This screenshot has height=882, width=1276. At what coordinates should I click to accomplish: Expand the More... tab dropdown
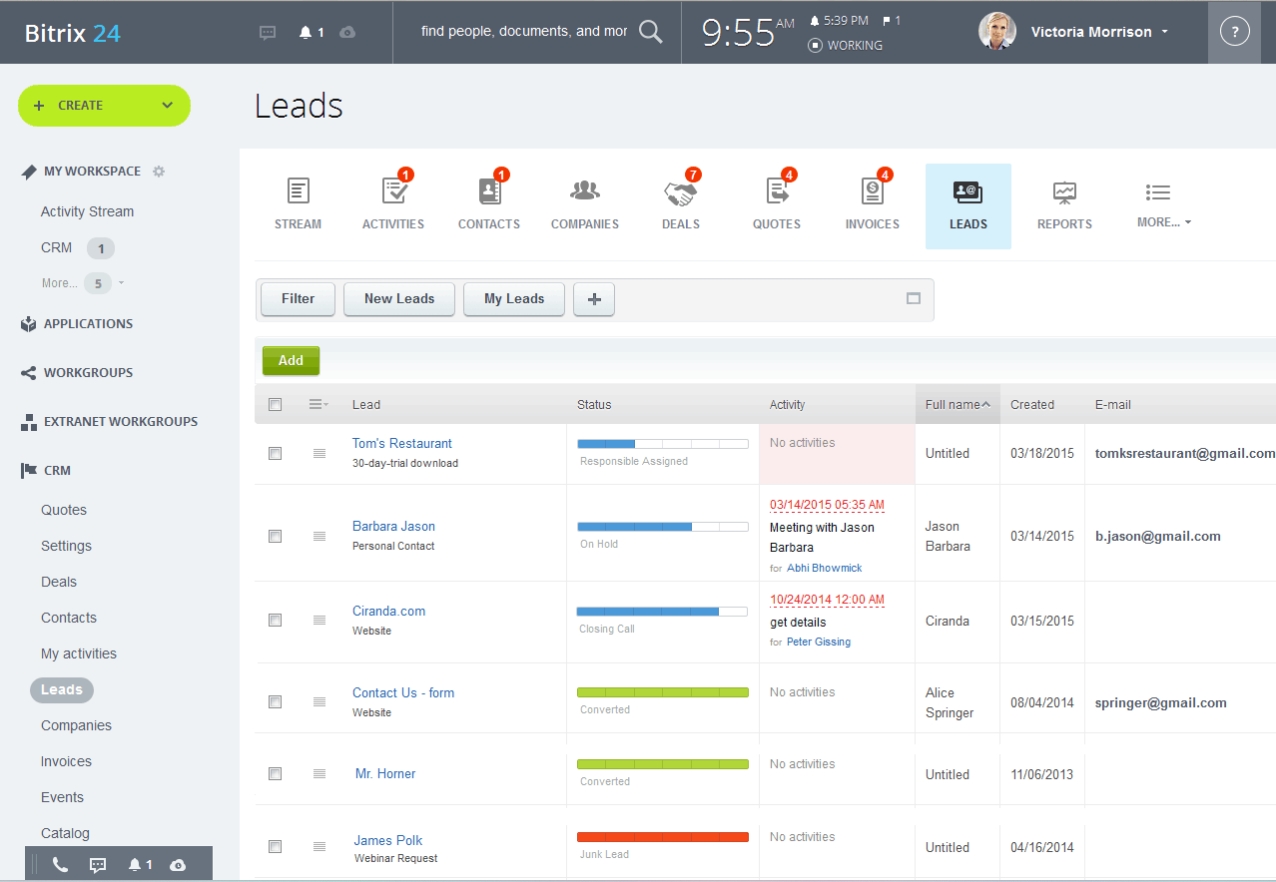[1164, 222]
